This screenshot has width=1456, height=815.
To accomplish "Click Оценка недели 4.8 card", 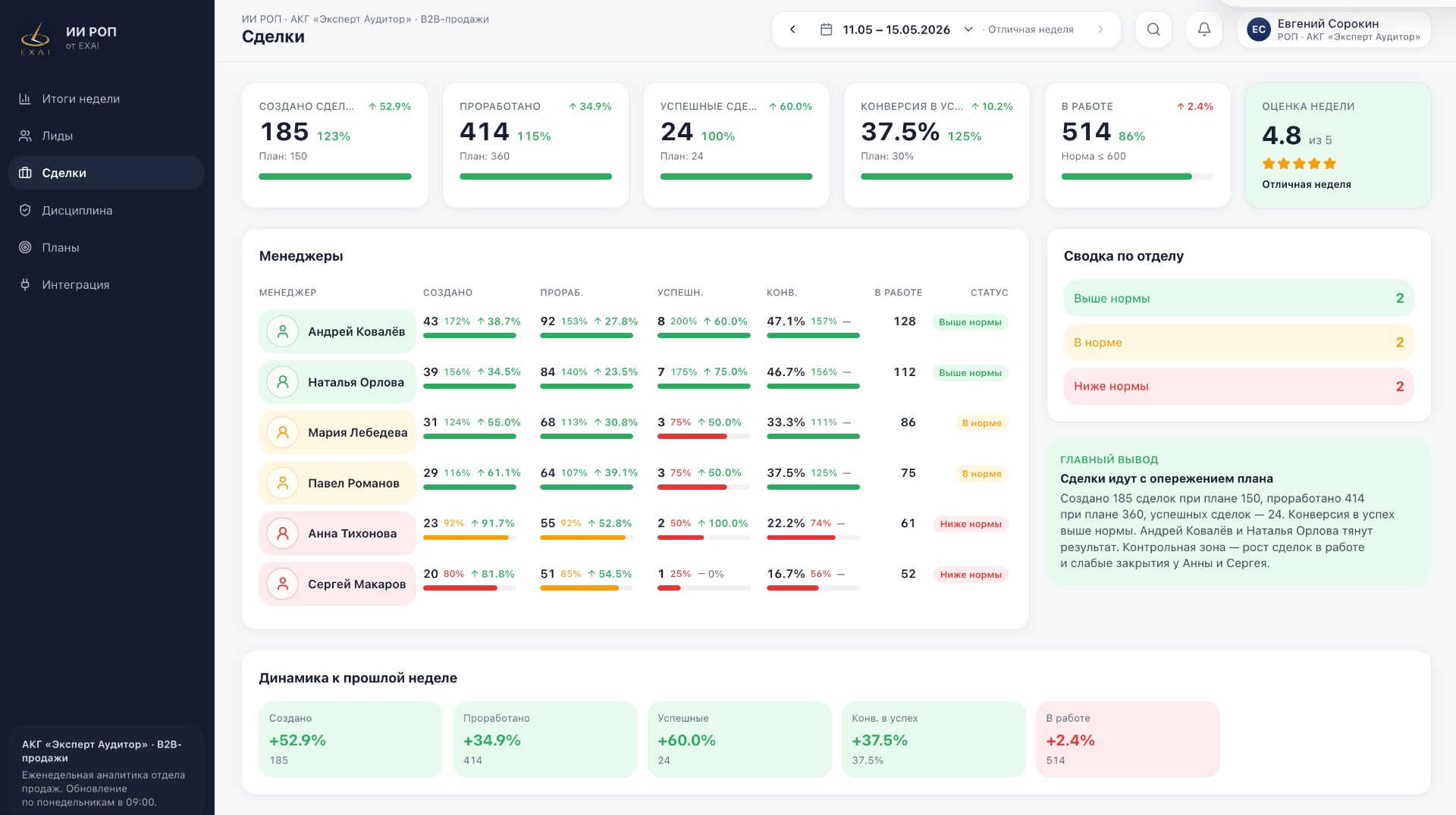I will 1338,145.
